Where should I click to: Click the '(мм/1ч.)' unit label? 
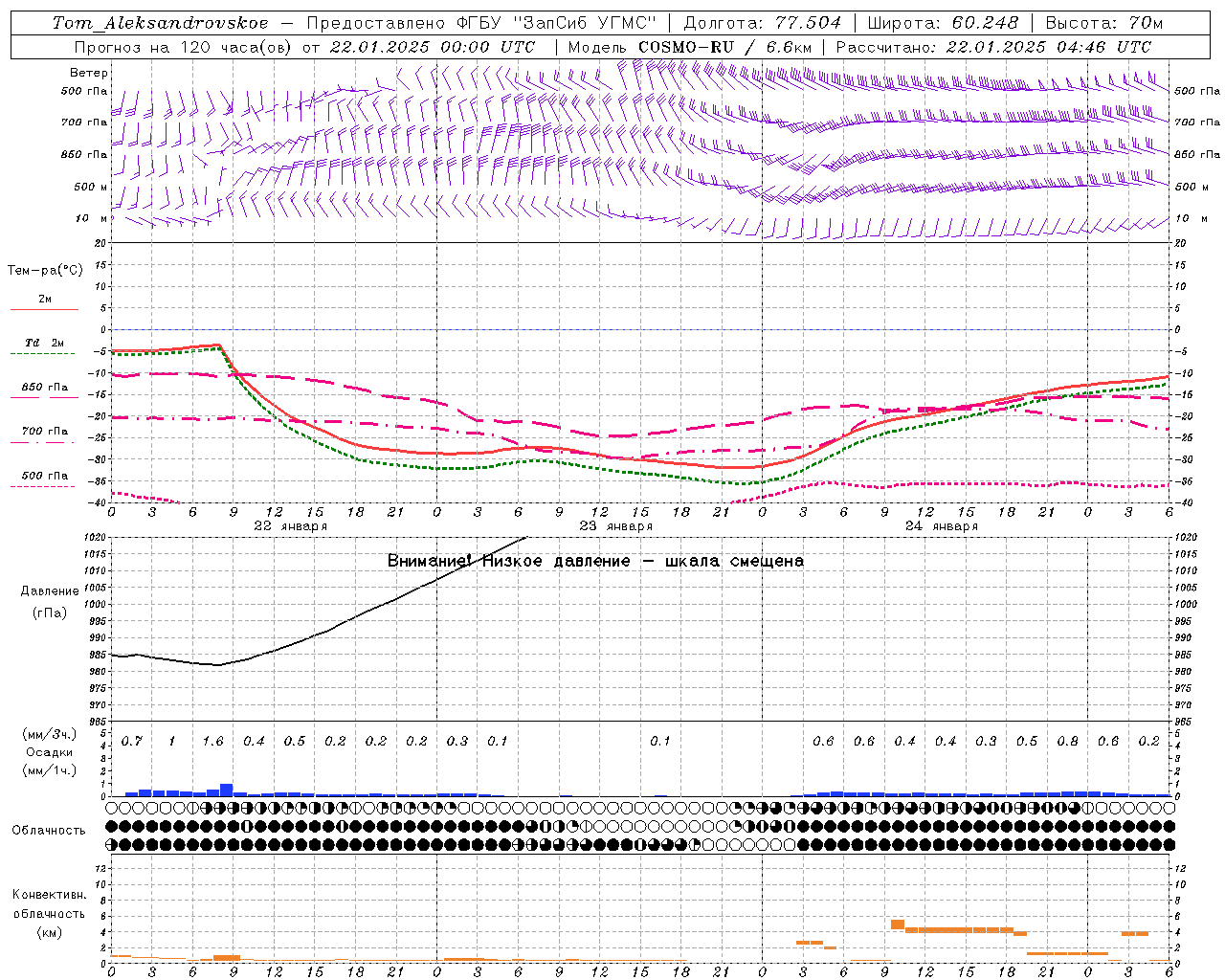coord(50,770)
